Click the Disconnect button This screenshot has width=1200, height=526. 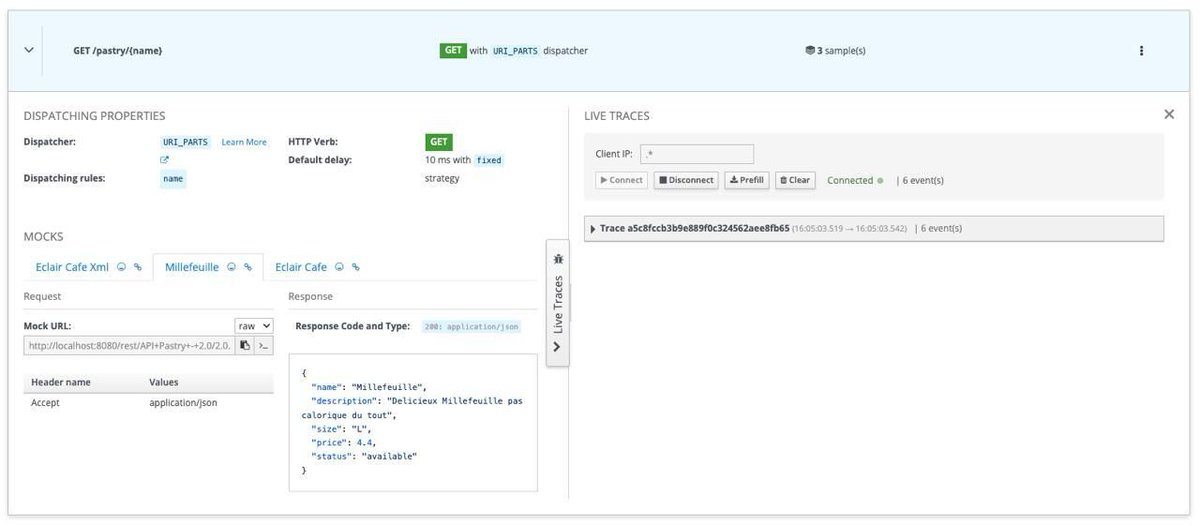pos(687,181)
